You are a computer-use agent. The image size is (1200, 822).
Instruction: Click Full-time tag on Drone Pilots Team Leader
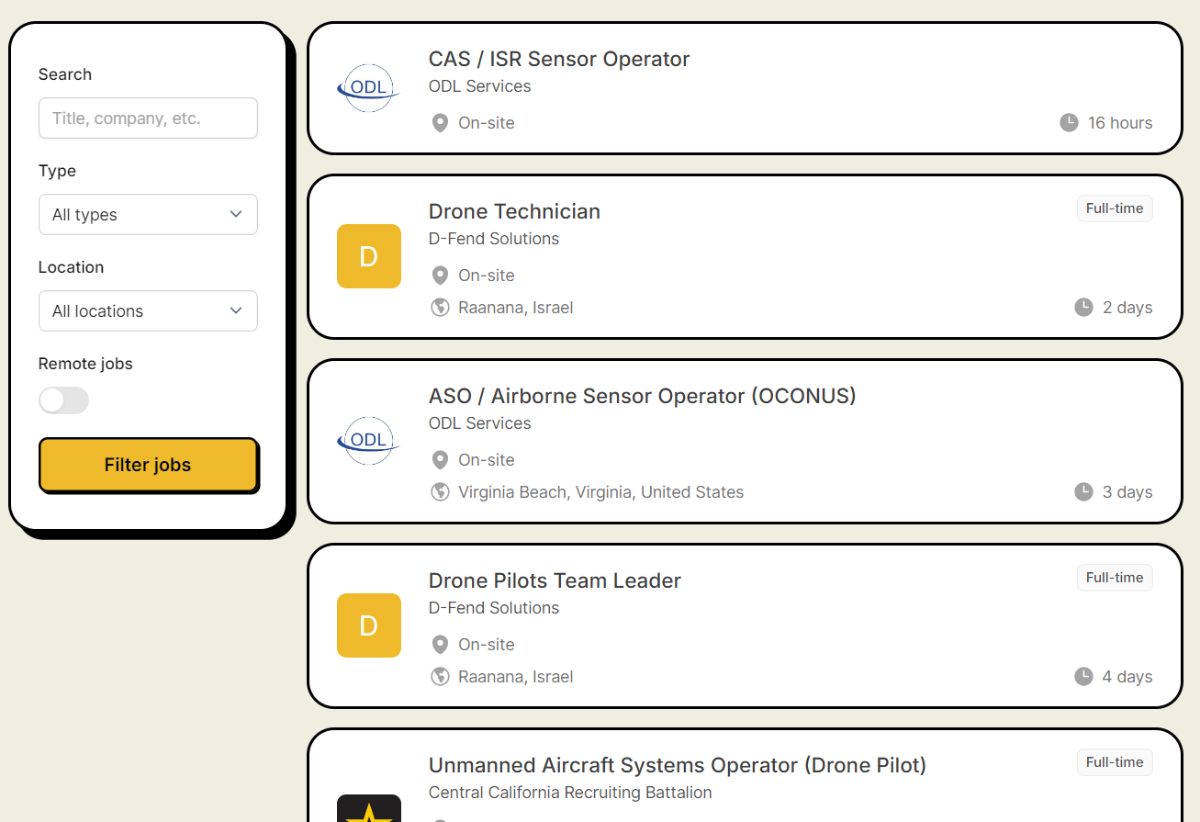(1114, 577)
